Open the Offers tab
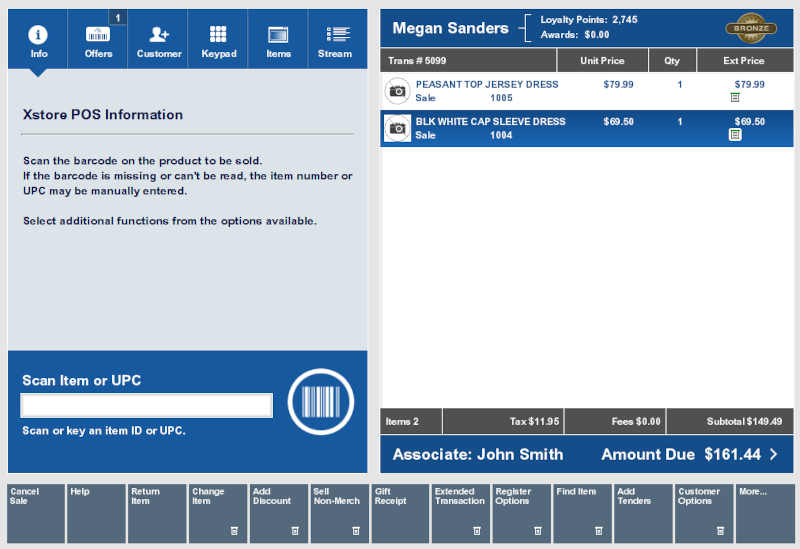Image resolution: width=800 pixels, height=549 pixels. 98,39
